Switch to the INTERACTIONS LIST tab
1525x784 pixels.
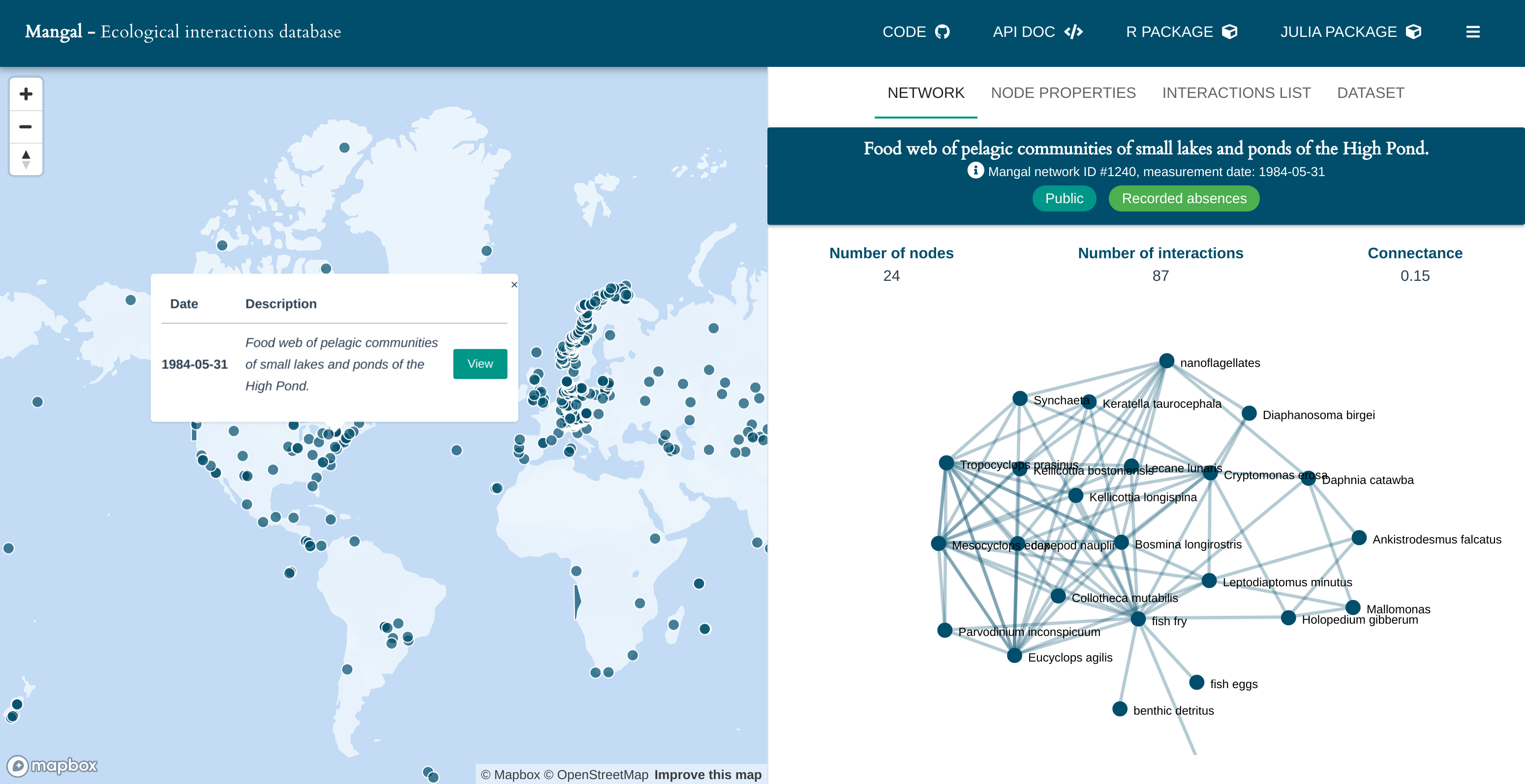(x=1236, y=93)
